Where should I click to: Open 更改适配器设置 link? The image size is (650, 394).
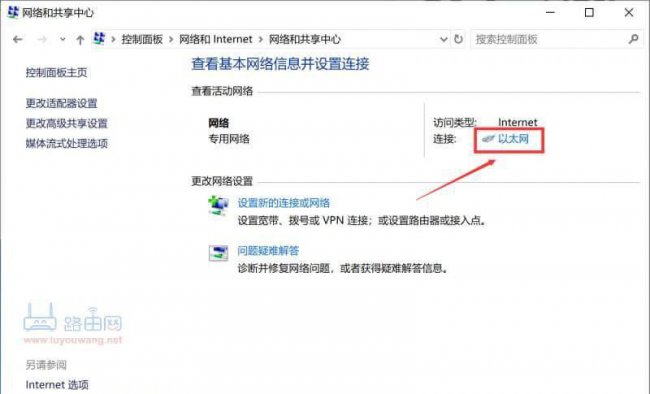pos(61,103)
